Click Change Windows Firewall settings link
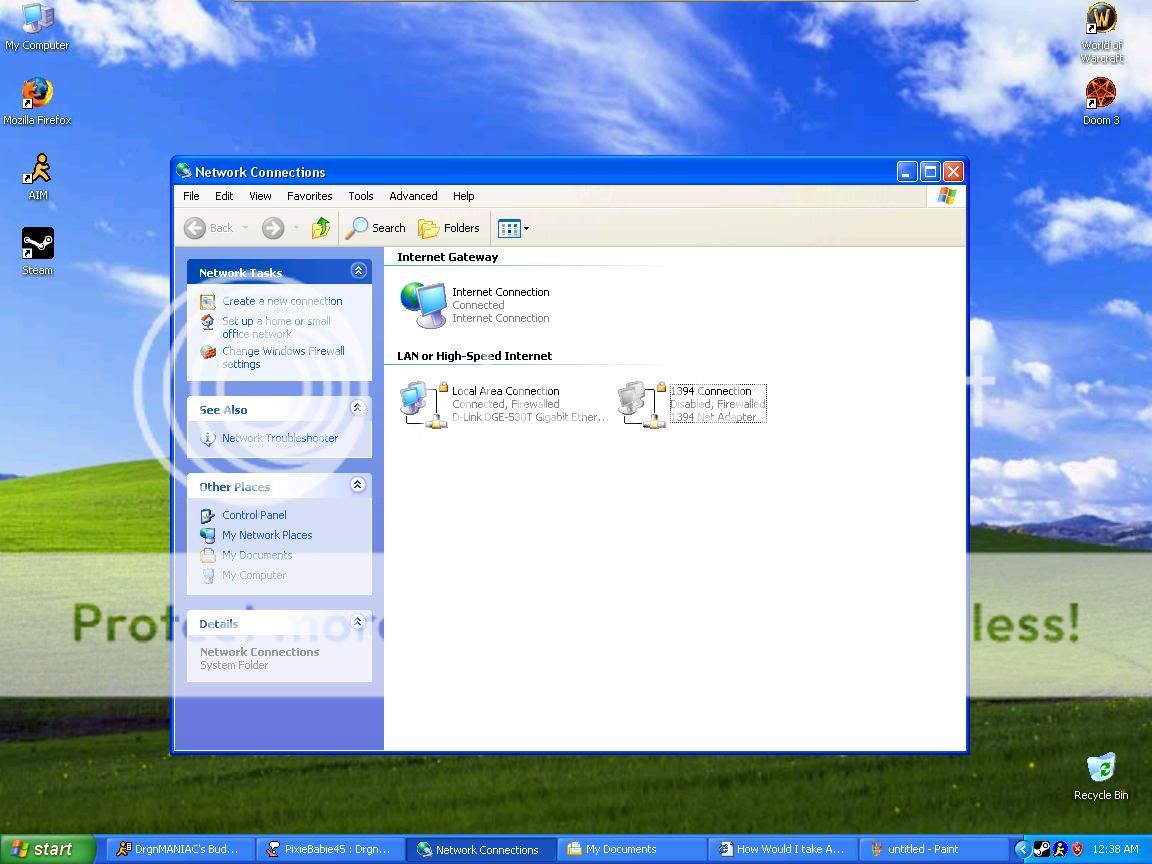The image size is (1152, 864). pyautogui.click(x=284, y=358)
